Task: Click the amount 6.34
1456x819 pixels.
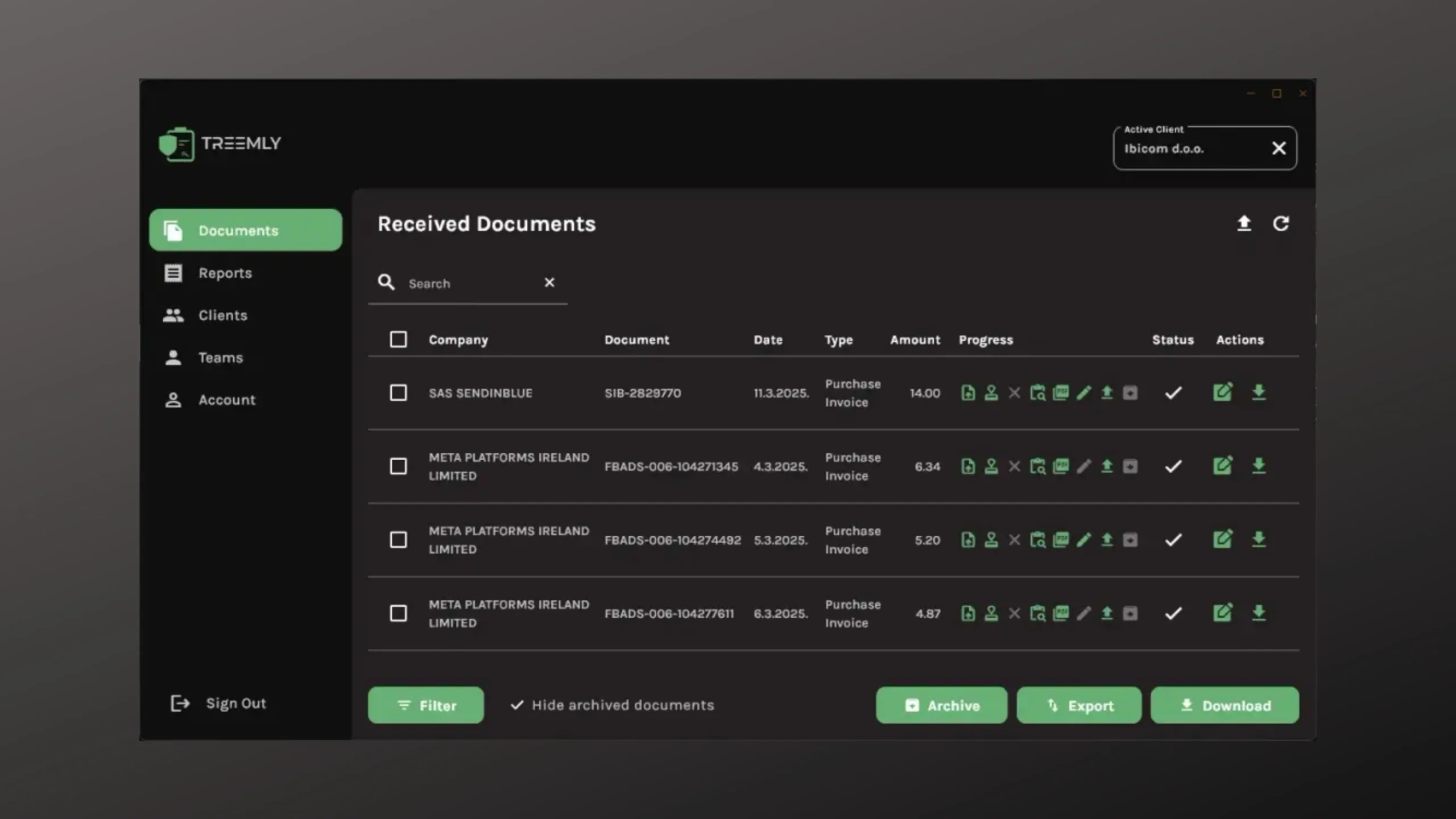Action: pos(927,466)
